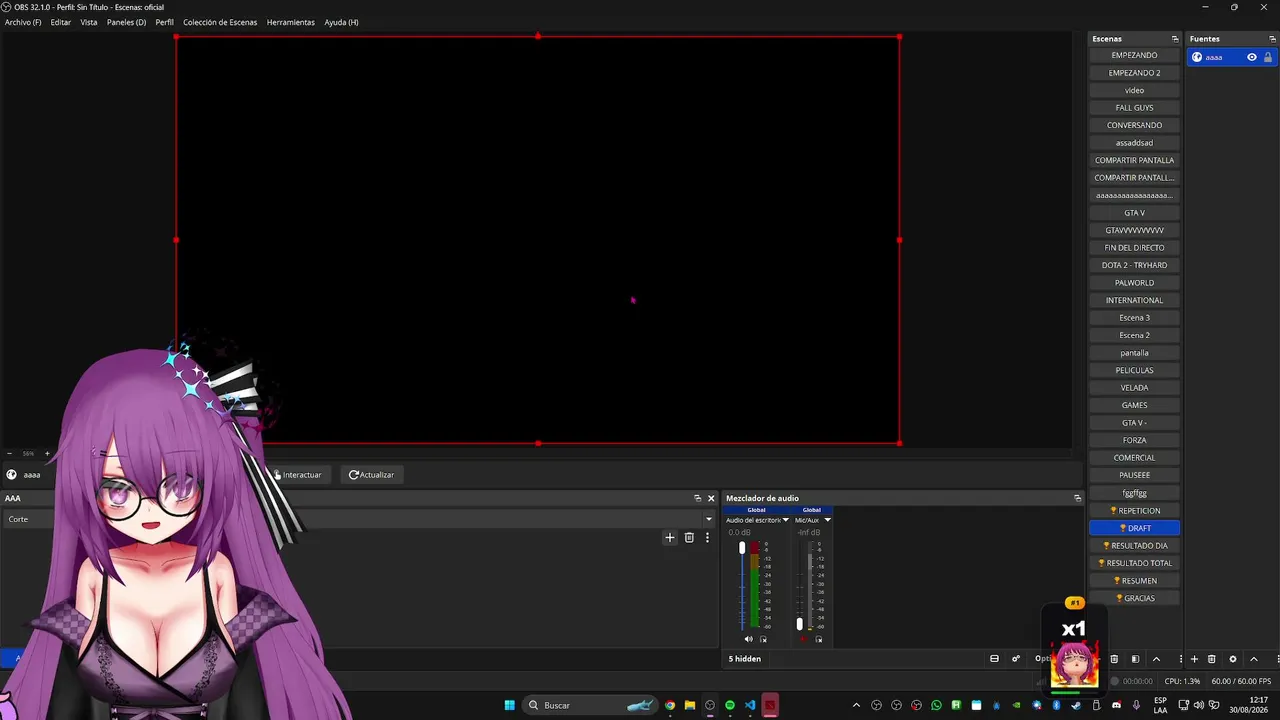1280x720 pixels.
Task: Unmute the Mic/Aux channel
Action: tap(802, 639)
